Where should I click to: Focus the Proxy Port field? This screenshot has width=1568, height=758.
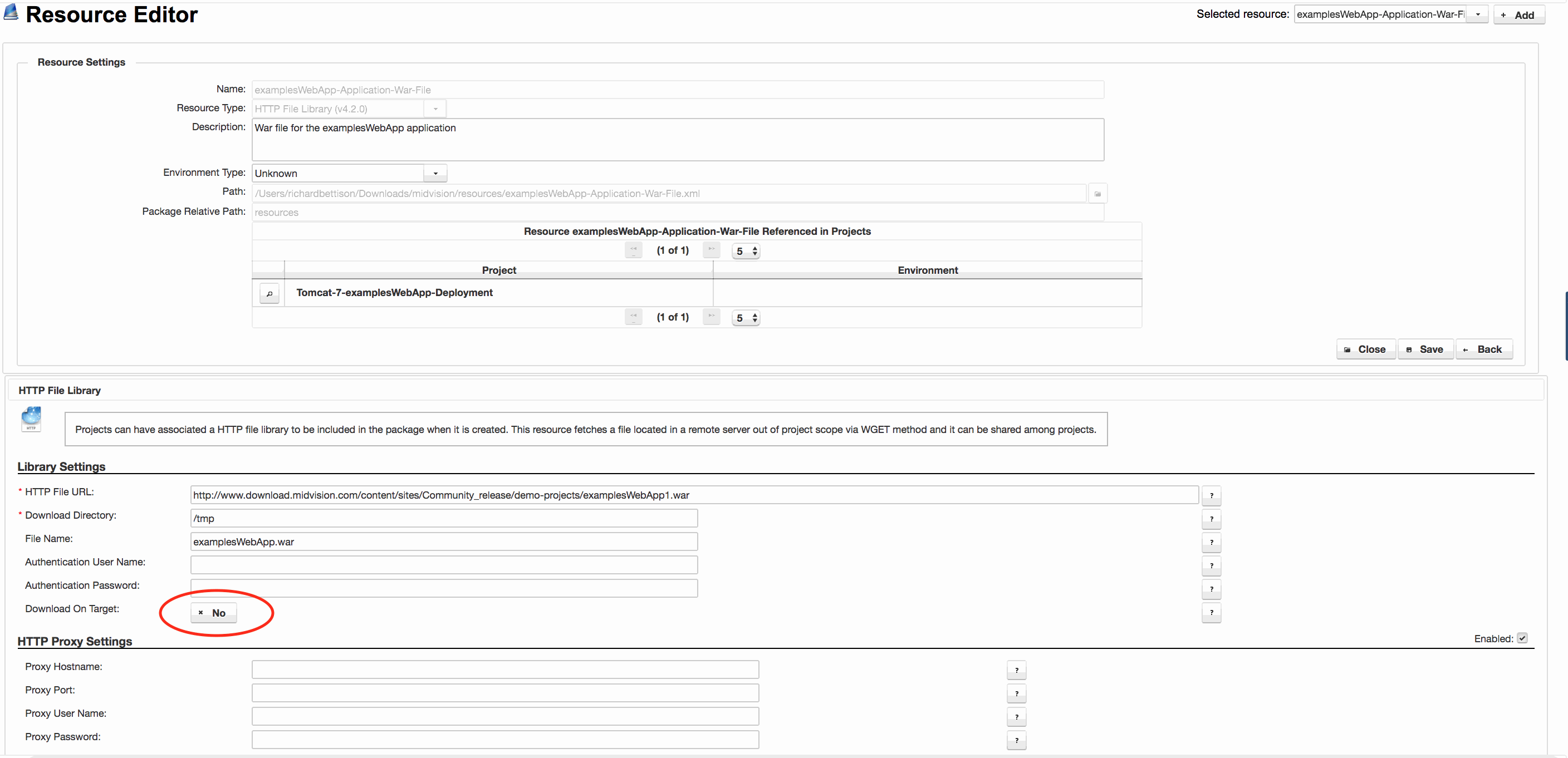tap(505, 693)
